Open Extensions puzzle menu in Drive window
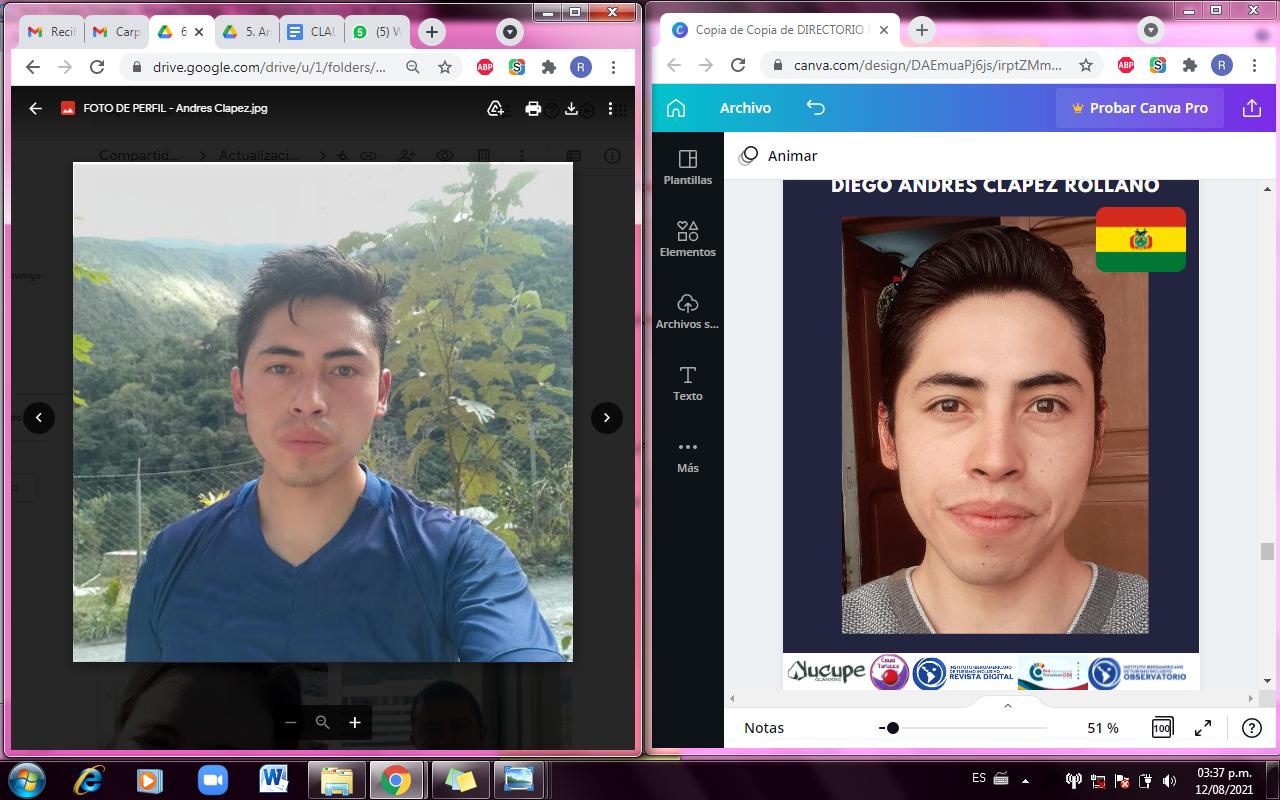Viewport: 1280px width, 800px height. click(x=549, y=67)
